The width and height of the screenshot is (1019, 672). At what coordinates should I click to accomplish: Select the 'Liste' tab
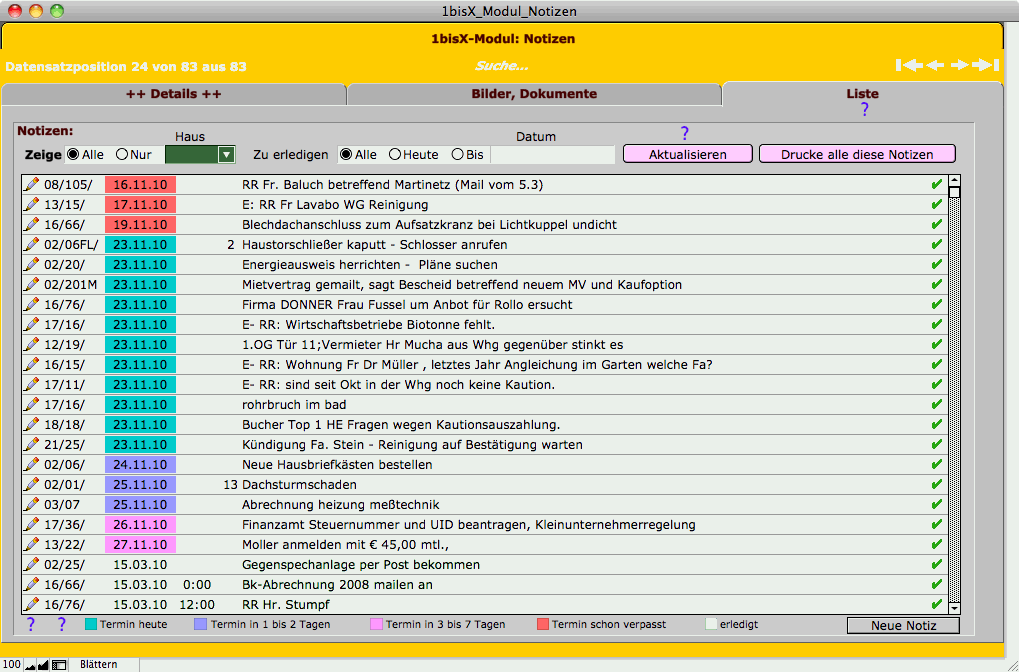coord(862,94)
